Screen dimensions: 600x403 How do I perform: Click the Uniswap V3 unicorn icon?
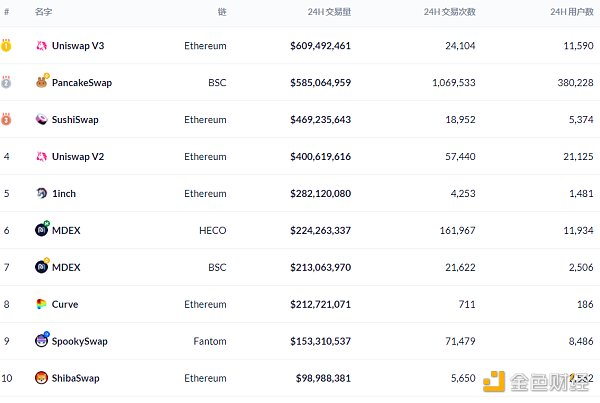tap(41, 46)
